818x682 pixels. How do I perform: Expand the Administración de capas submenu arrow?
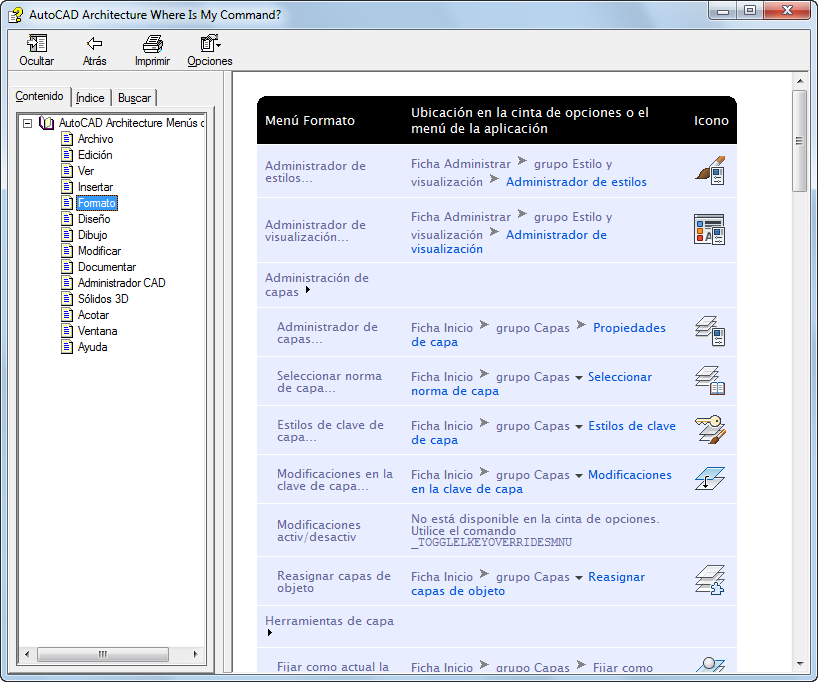tap(308, 290)
